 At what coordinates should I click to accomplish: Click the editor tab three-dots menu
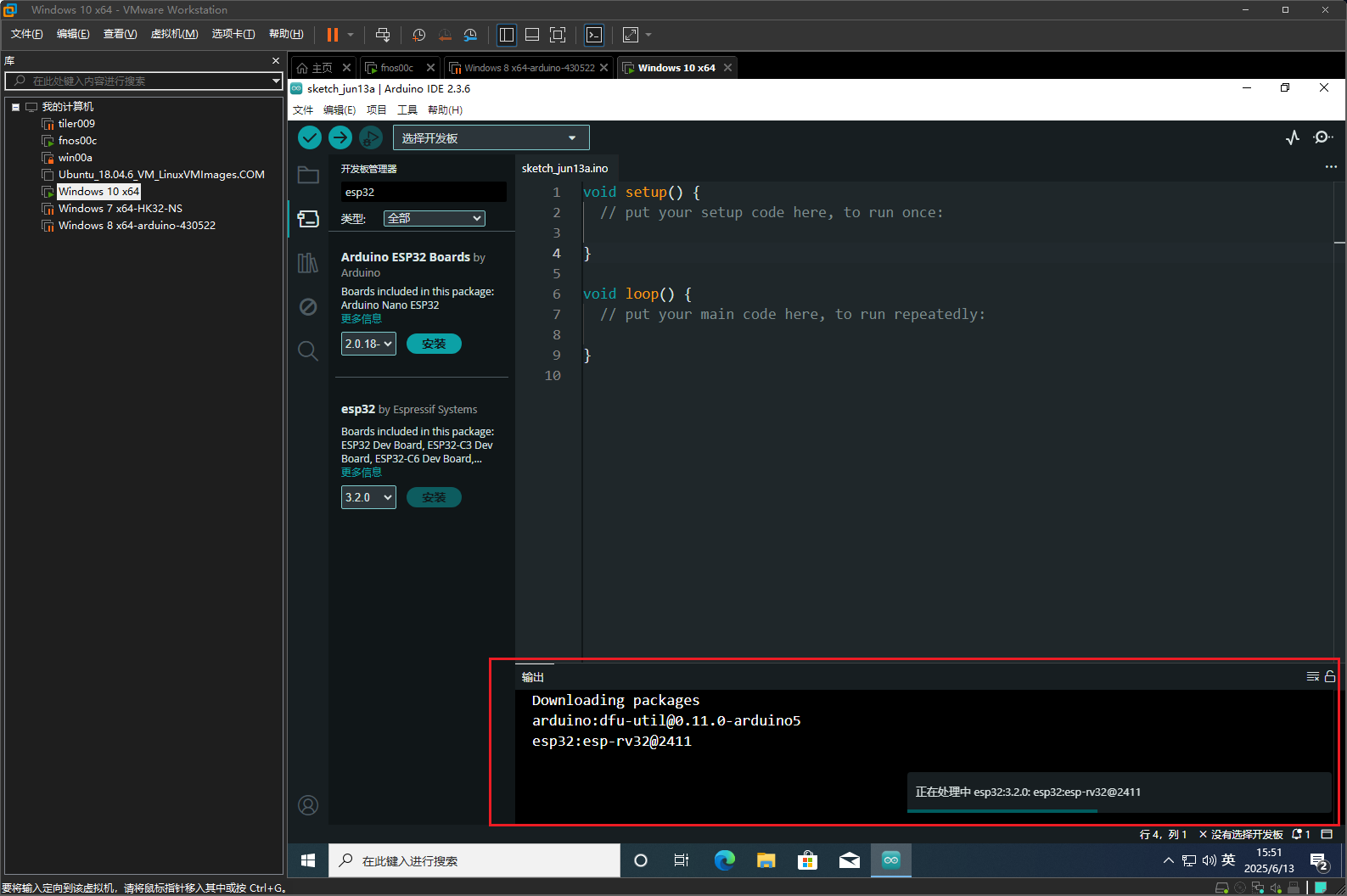tap(1331, 167)
